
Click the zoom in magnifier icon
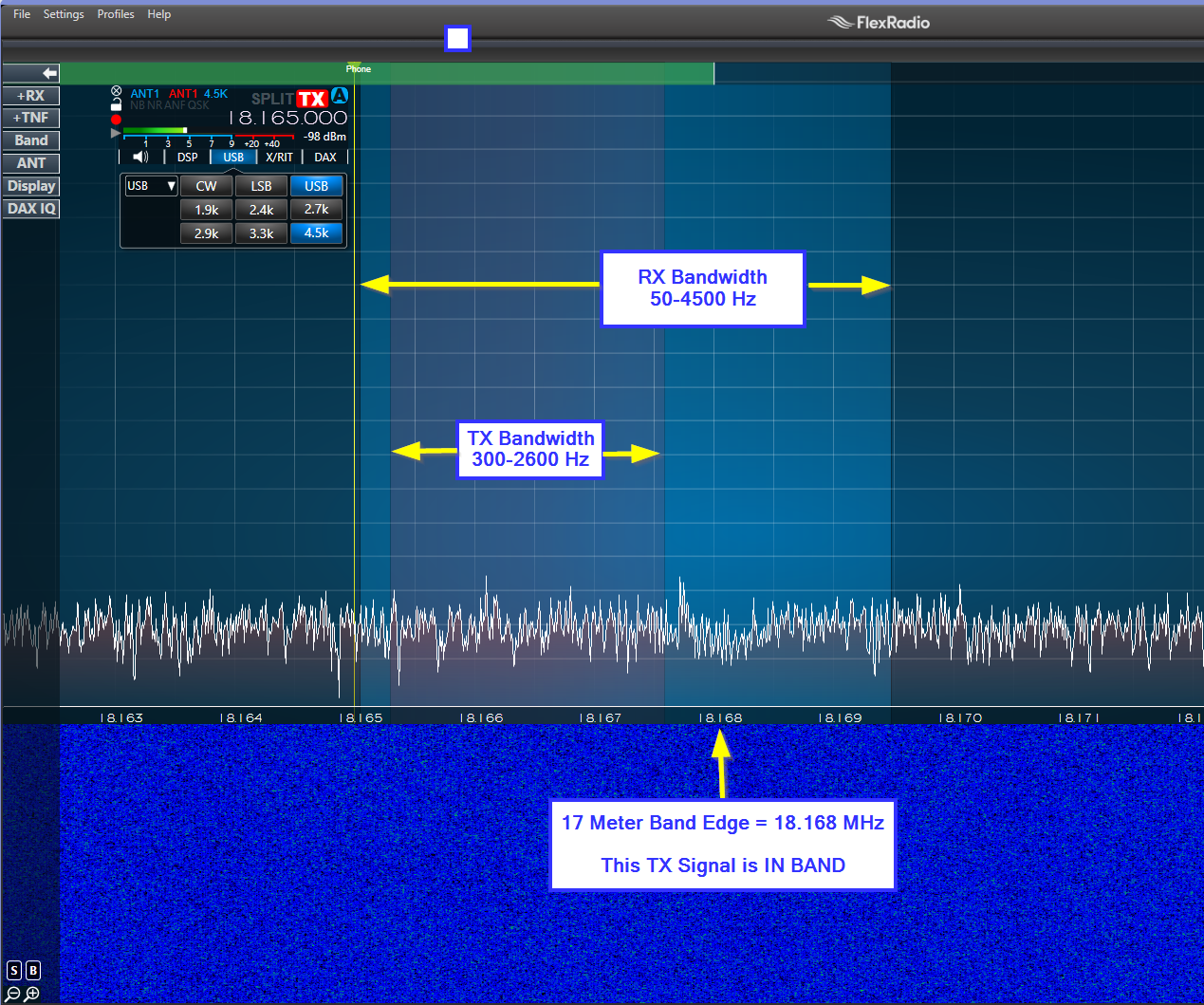(32, 994)
